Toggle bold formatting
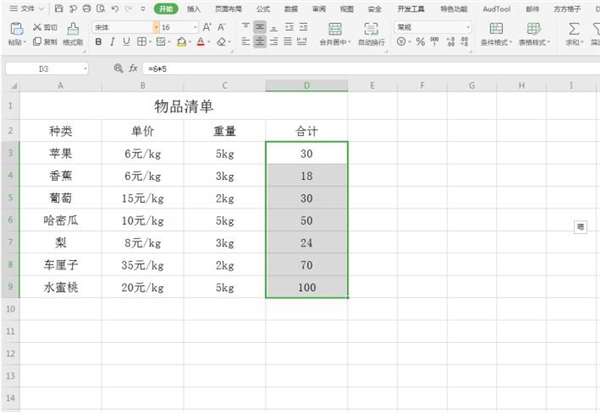Image resolution: width=600 pixels, height=412 pixels. 98,42
